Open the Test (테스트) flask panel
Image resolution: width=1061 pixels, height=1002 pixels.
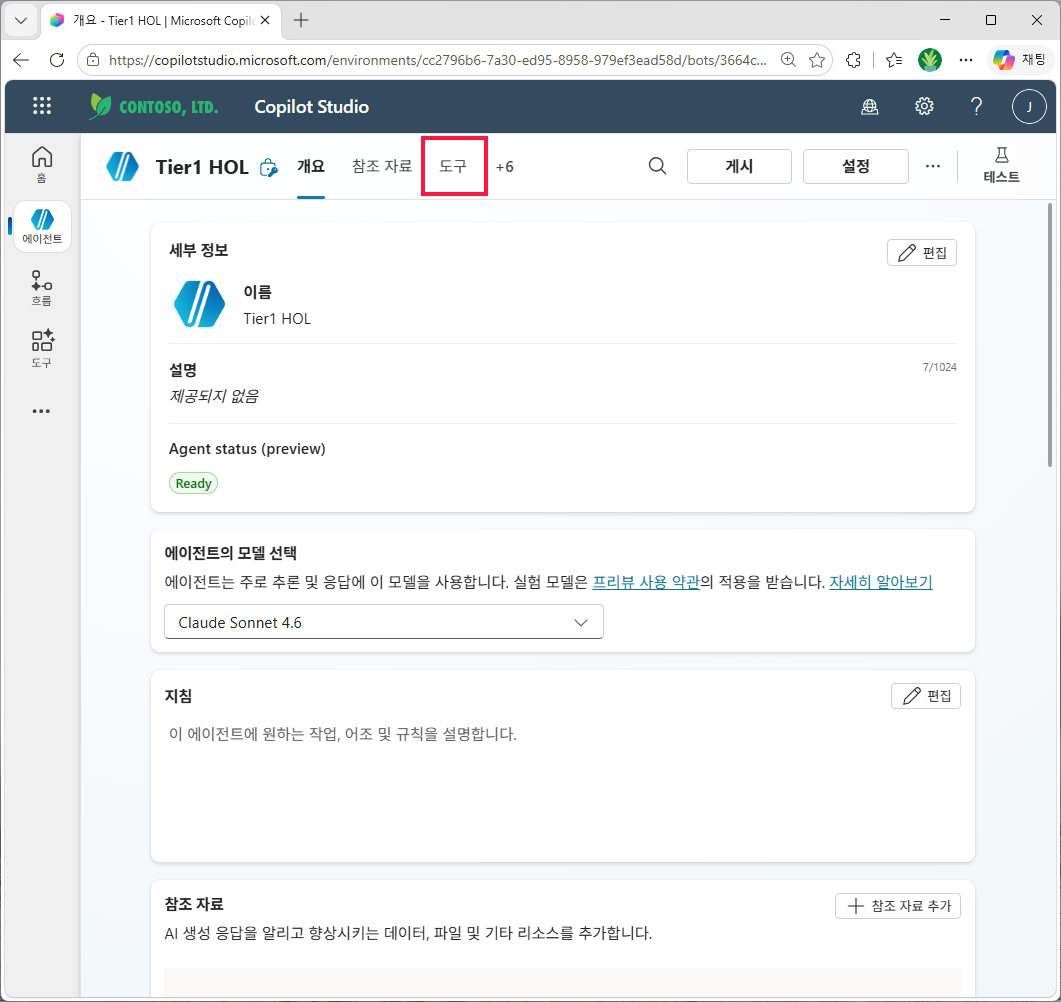point(1001,165)
